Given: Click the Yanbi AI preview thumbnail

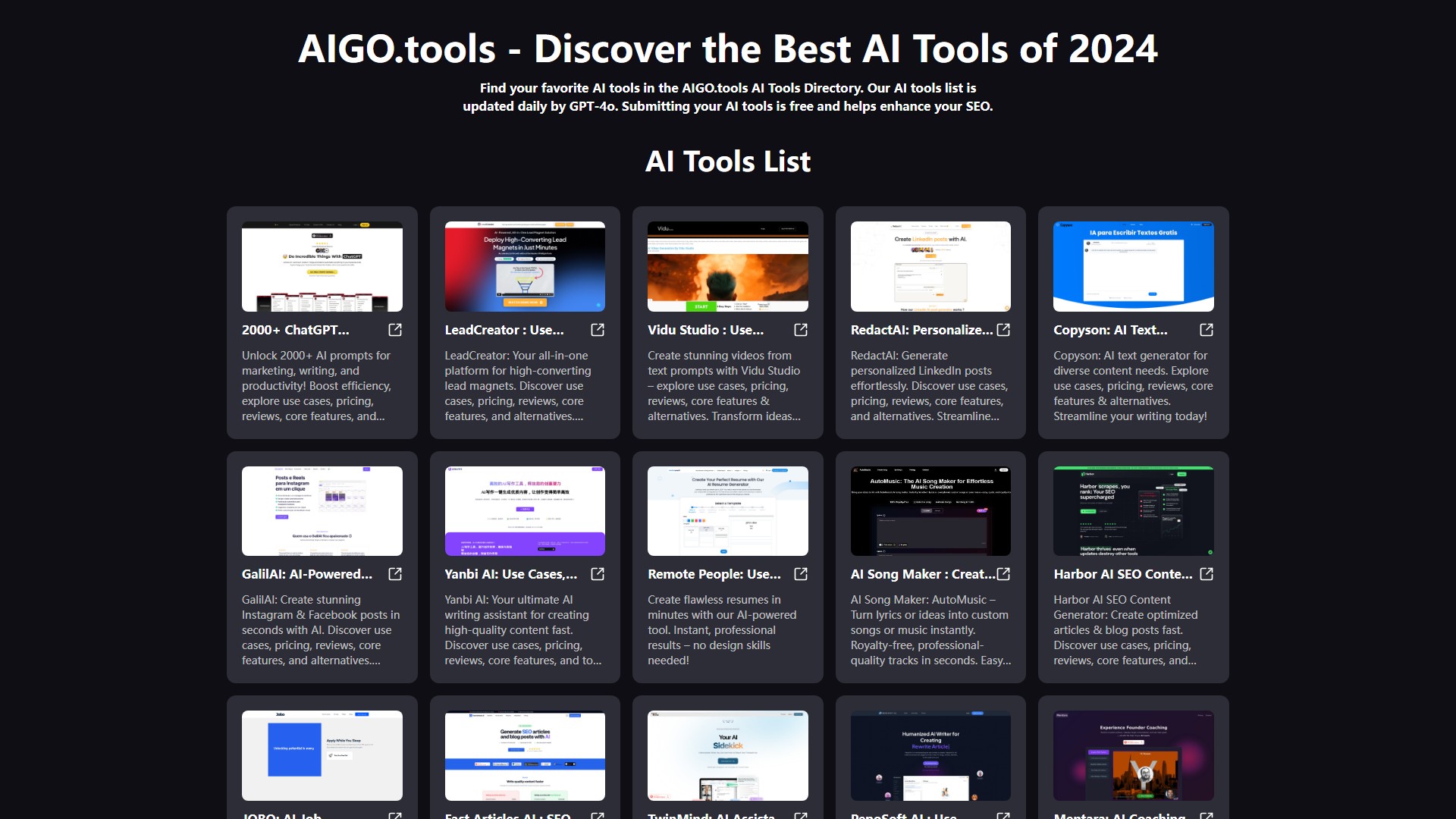Looking at the screenshot, I should 525,511.
